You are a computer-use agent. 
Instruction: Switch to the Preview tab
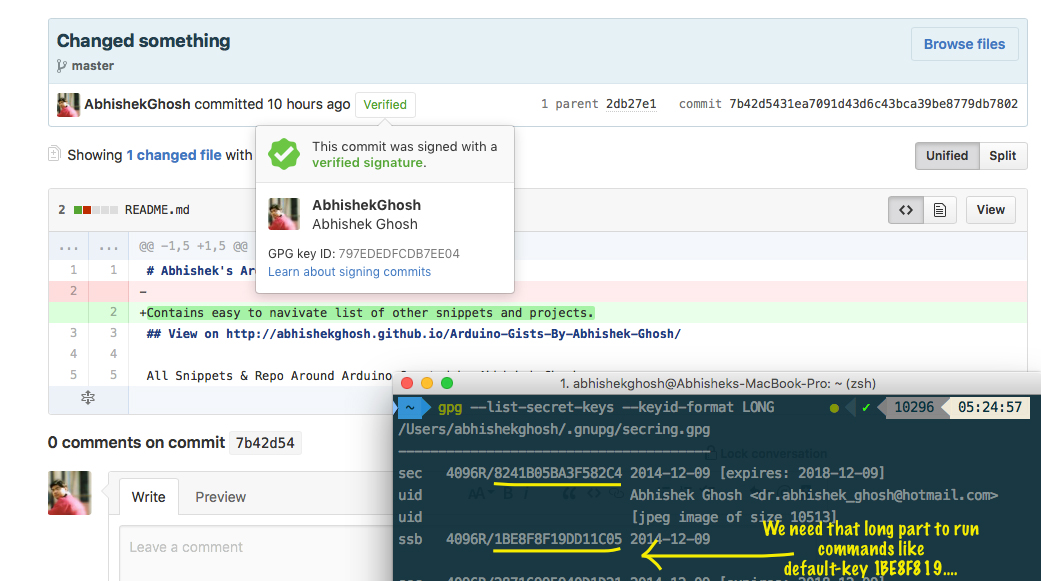[x=220, y=497]
